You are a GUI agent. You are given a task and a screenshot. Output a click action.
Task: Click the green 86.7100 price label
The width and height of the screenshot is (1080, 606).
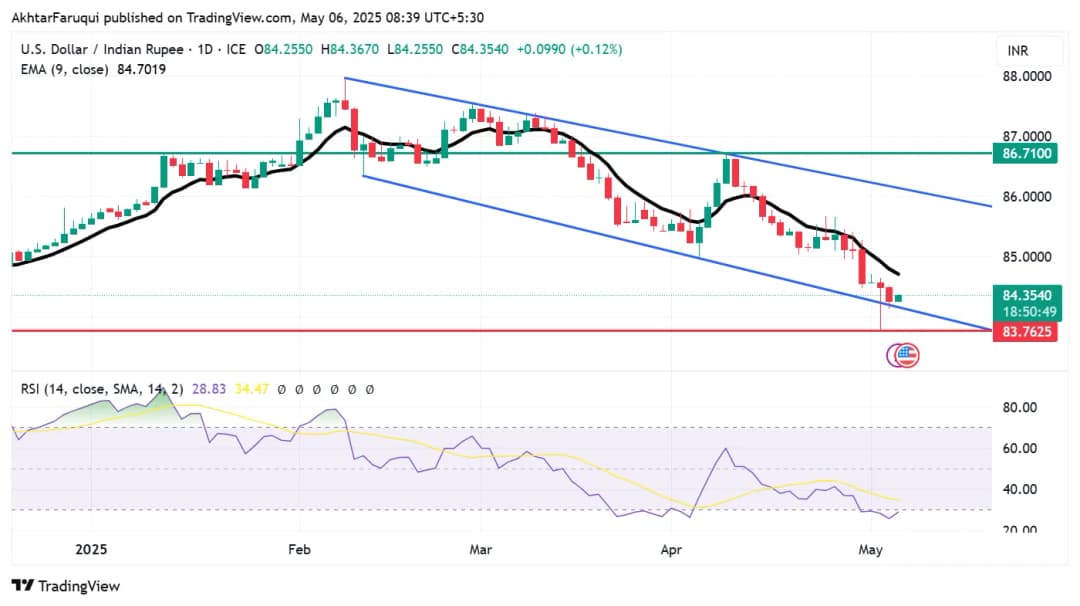[1024, 153]
